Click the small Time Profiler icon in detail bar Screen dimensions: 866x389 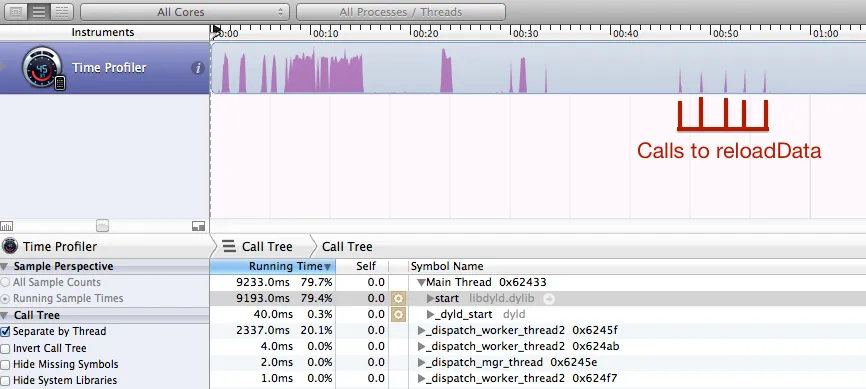click(10, 246)
